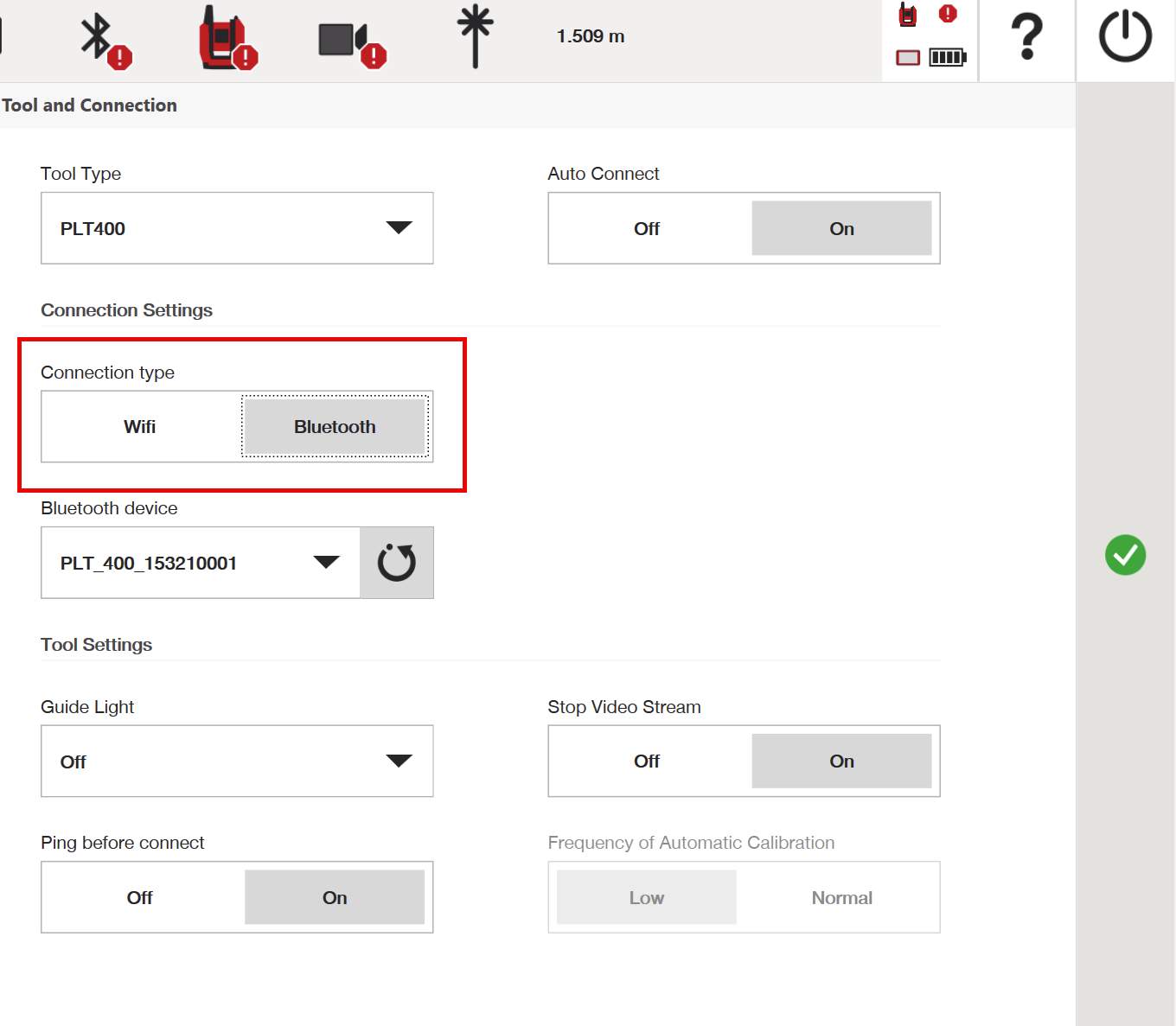Select Wifi as connection type
This screenshot has width=1176, height=1026.
[x=140, y=427]
